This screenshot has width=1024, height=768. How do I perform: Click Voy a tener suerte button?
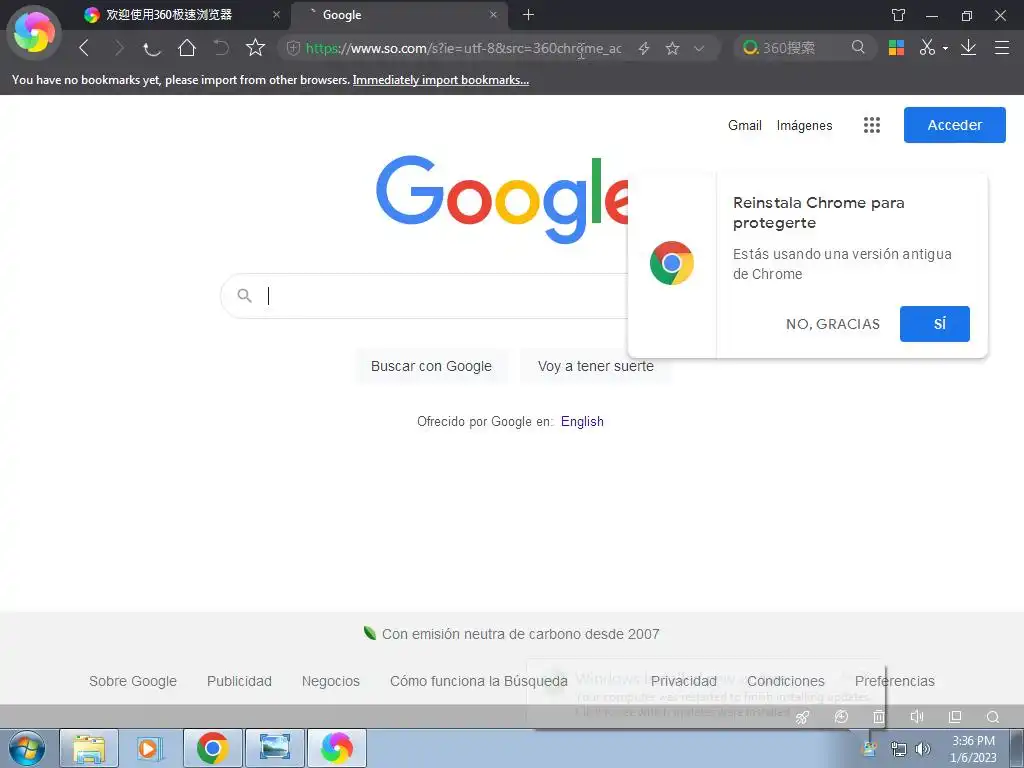596,366
